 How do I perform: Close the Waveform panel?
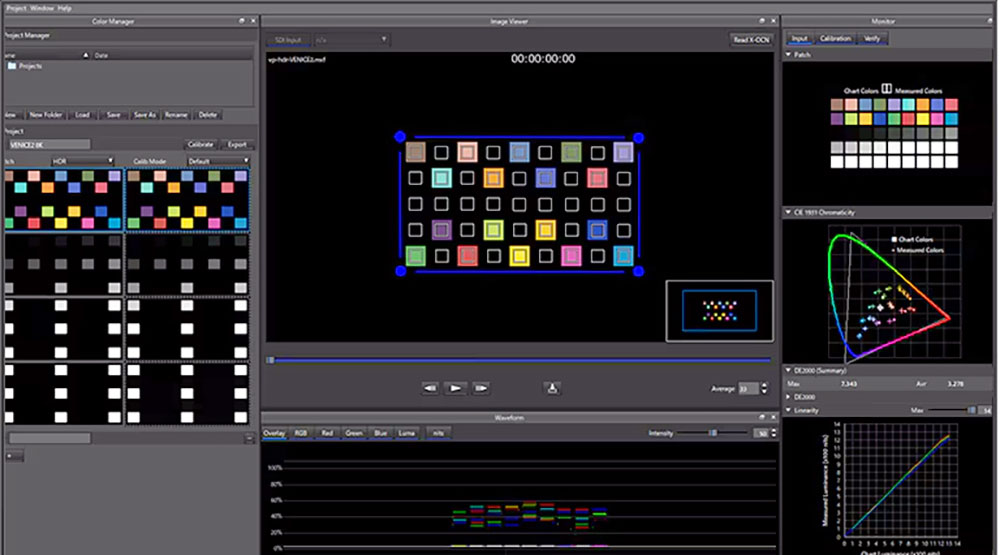click(773, 417)
